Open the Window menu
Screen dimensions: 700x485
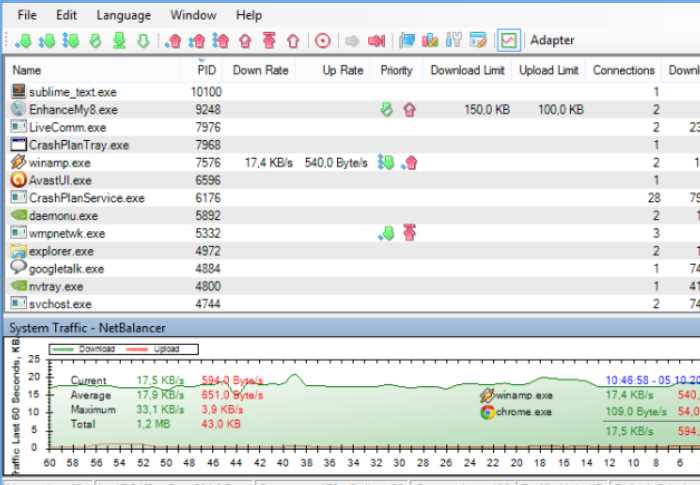pyautogui.click(x=193, y=15)
